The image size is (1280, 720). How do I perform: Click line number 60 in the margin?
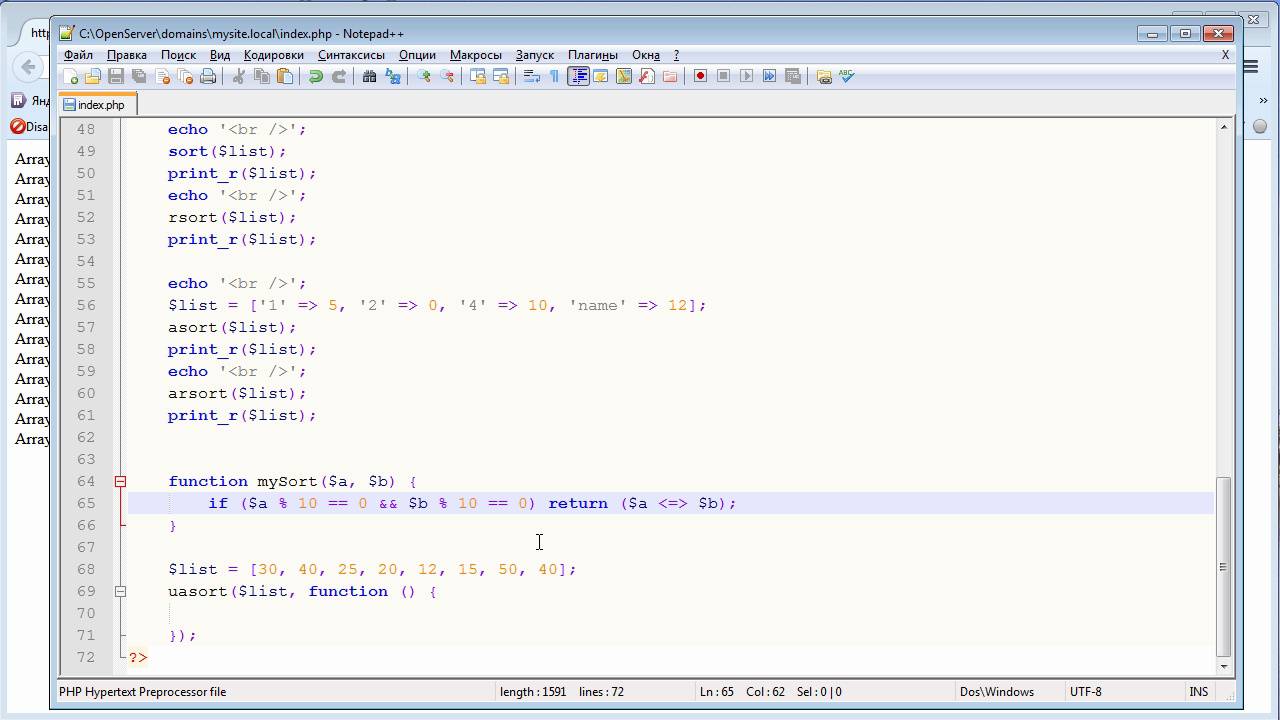tap(85, 393)
